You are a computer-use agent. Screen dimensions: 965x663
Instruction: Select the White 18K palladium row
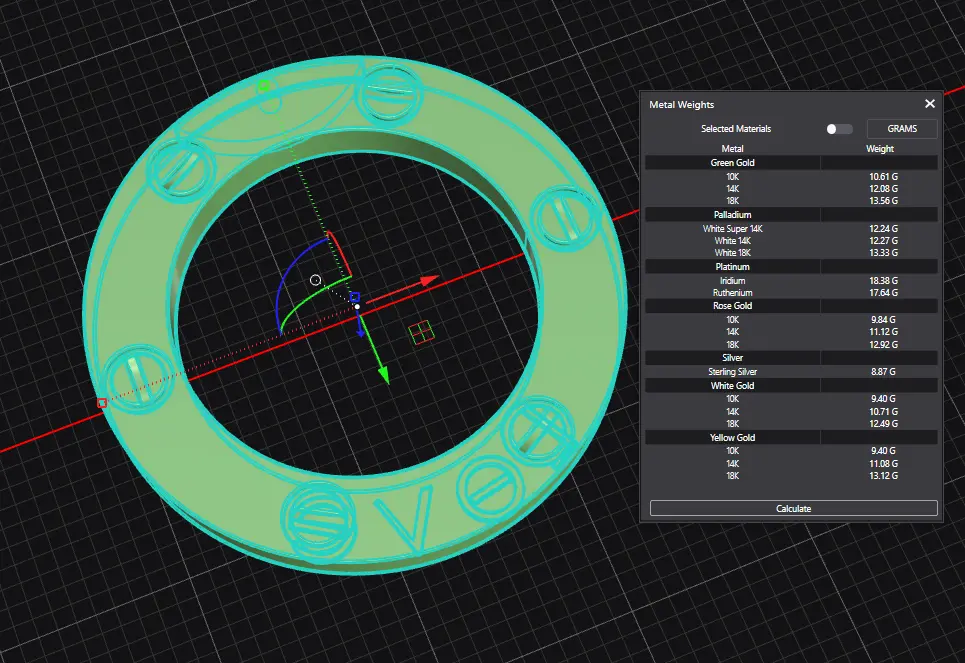(791, 252)
